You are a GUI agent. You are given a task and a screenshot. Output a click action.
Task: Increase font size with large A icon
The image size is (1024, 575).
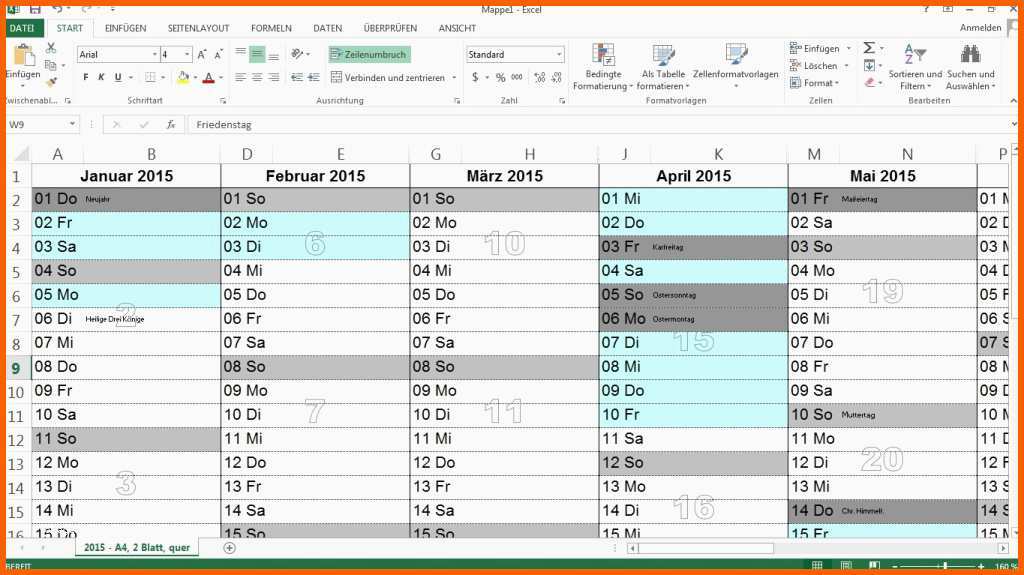202,54
